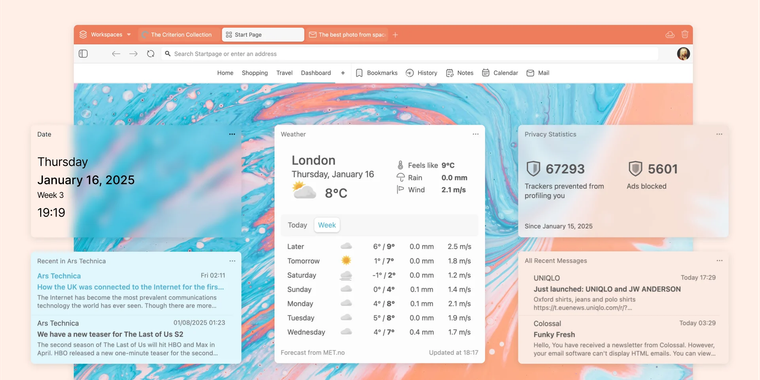Click the London city heading
The height and width of the screenshot is (380, 760).
(314, 160)
